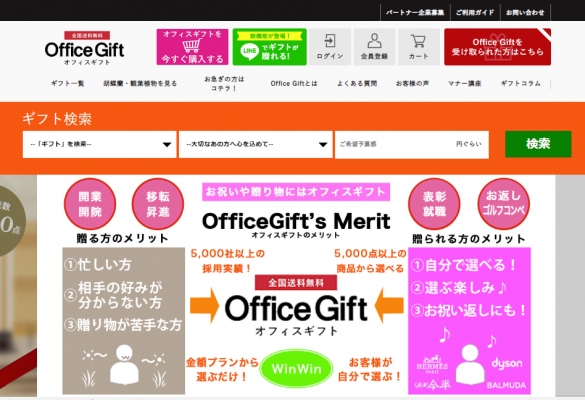Open ギフトコラム menu item
Image resolution: width=585 pixels, height=400 pixels.
coord(520,83)
